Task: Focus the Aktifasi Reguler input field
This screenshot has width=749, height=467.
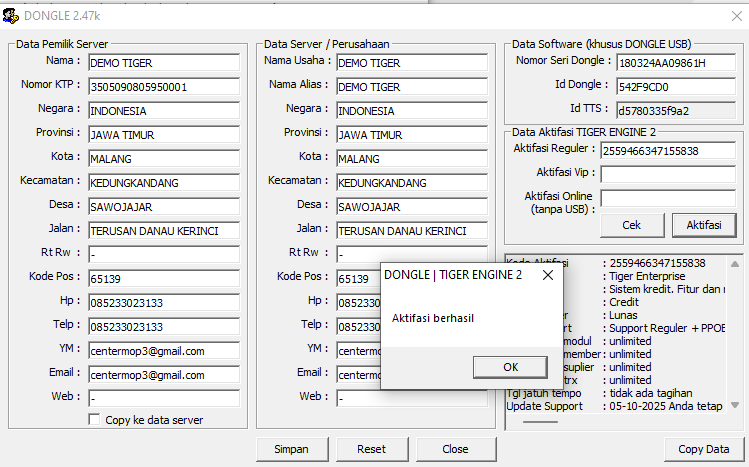Action: tap(667, 151)
